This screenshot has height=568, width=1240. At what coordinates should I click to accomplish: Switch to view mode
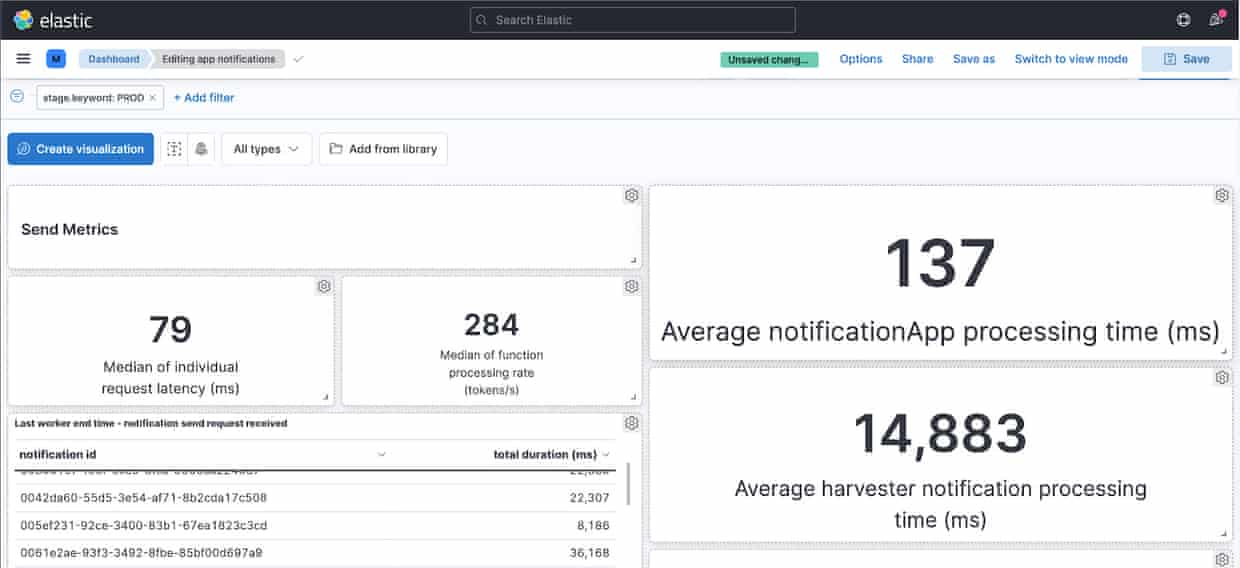(1070, 59)
